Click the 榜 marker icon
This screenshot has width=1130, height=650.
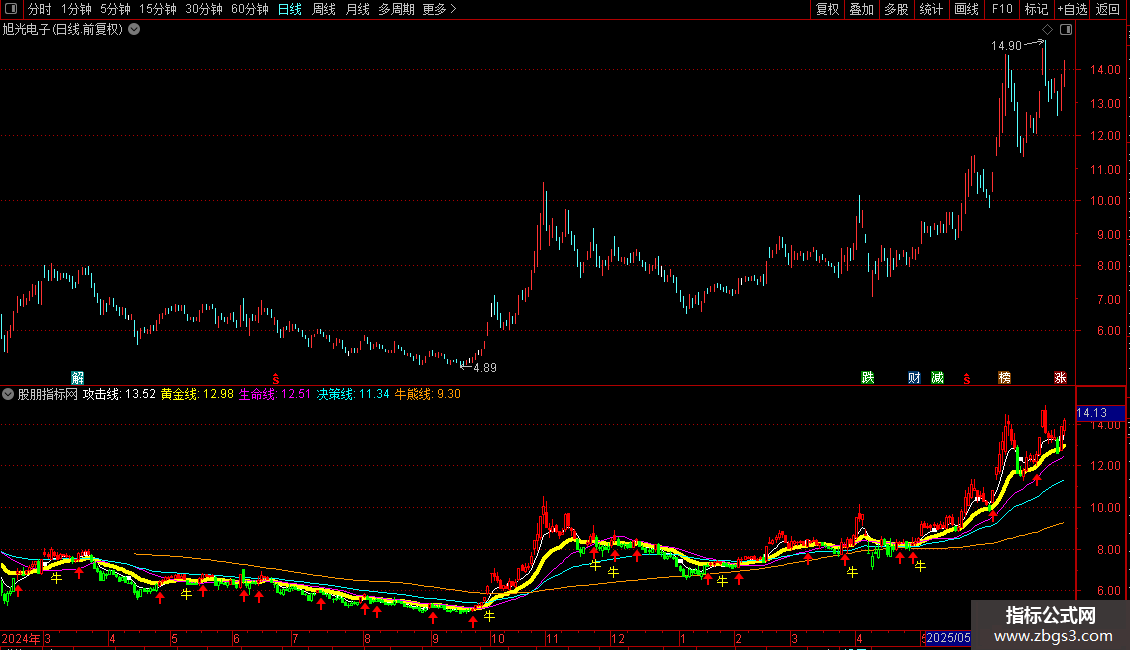pyautogui.click(x=1004, y=378)
